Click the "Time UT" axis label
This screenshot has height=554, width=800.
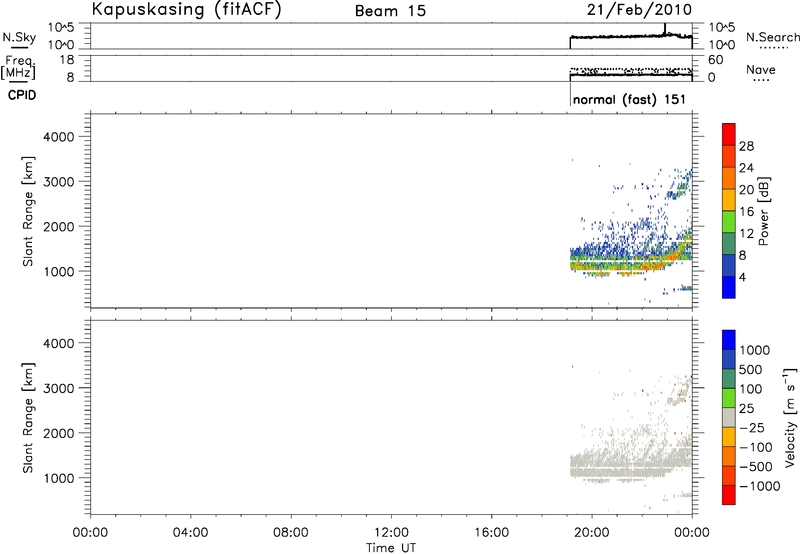(x=391, y=548)
